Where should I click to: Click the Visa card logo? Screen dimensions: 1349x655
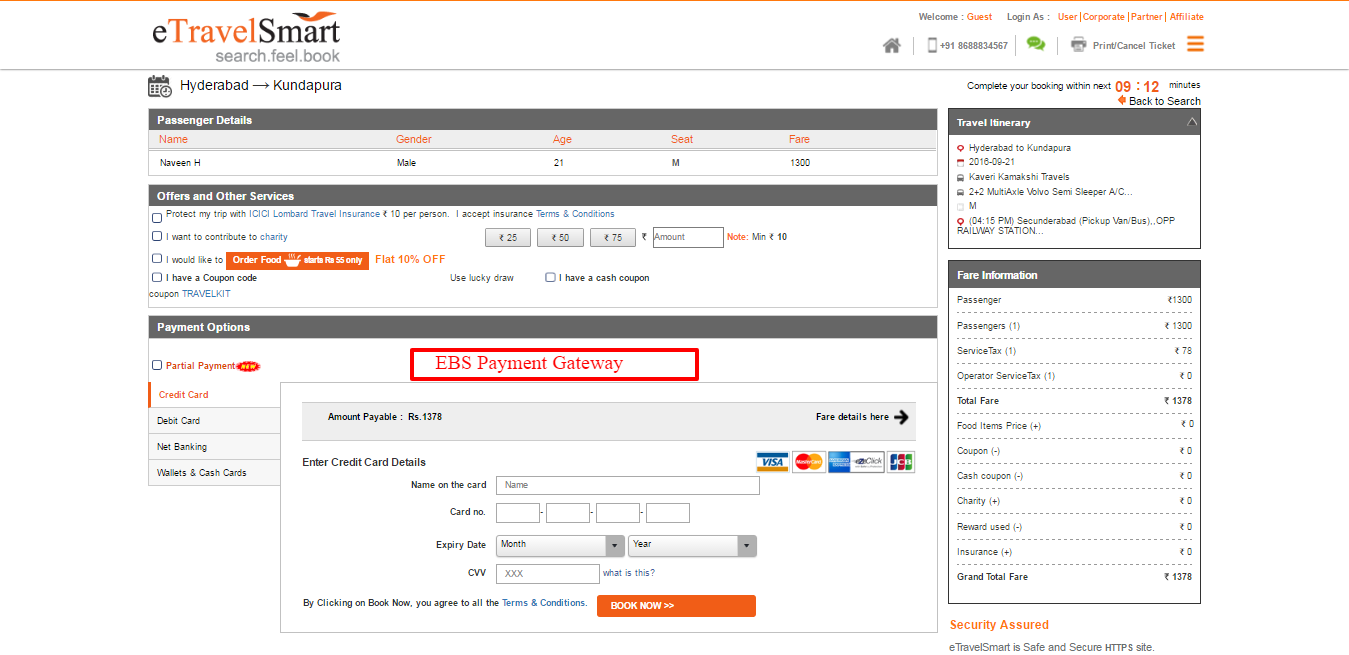pyautogui.click(x=772, y=461)
